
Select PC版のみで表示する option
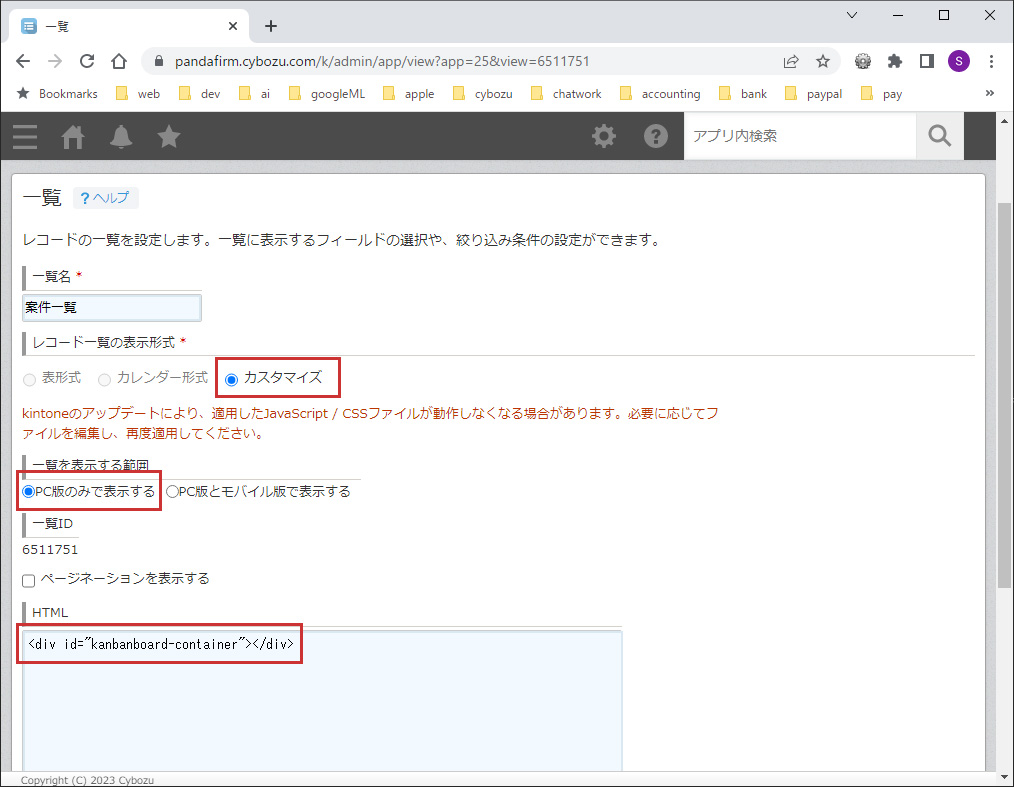click(29, 492)
